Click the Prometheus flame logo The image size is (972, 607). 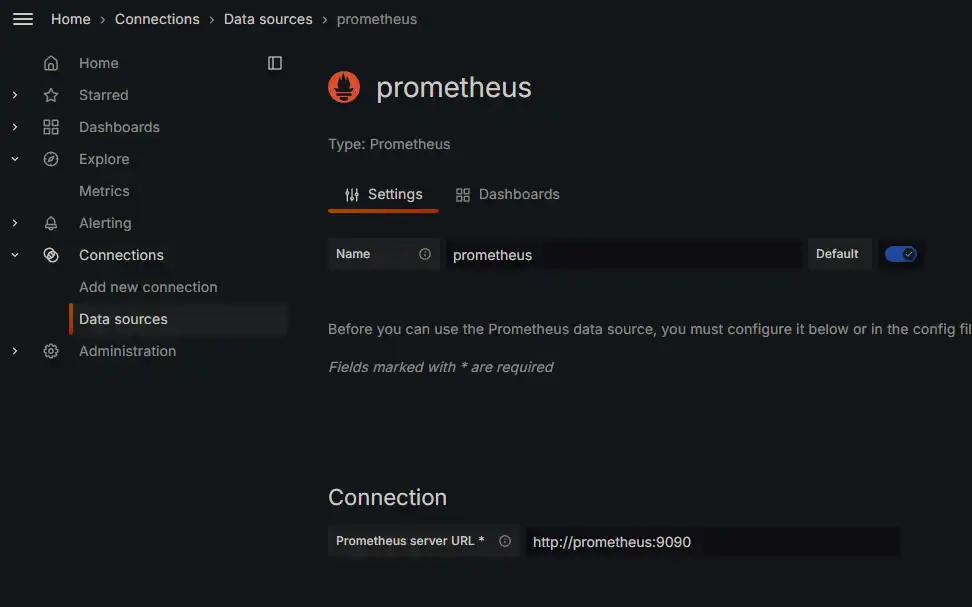coord(344,87)
